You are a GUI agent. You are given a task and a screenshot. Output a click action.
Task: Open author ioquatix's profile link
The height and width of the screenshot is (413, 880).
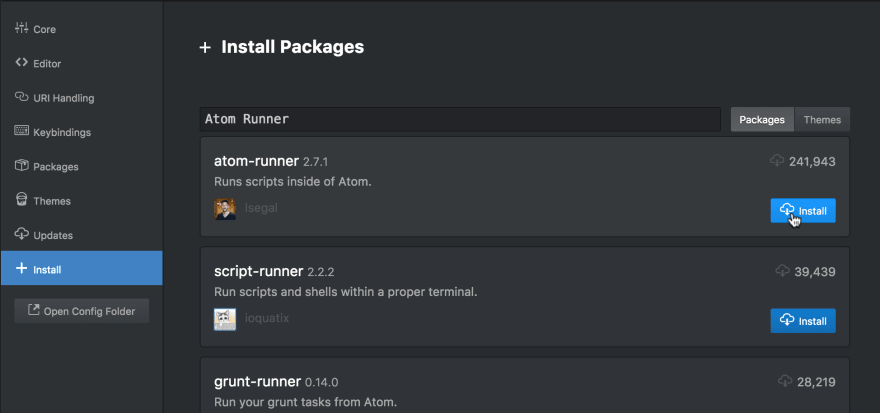click(267, 318)
